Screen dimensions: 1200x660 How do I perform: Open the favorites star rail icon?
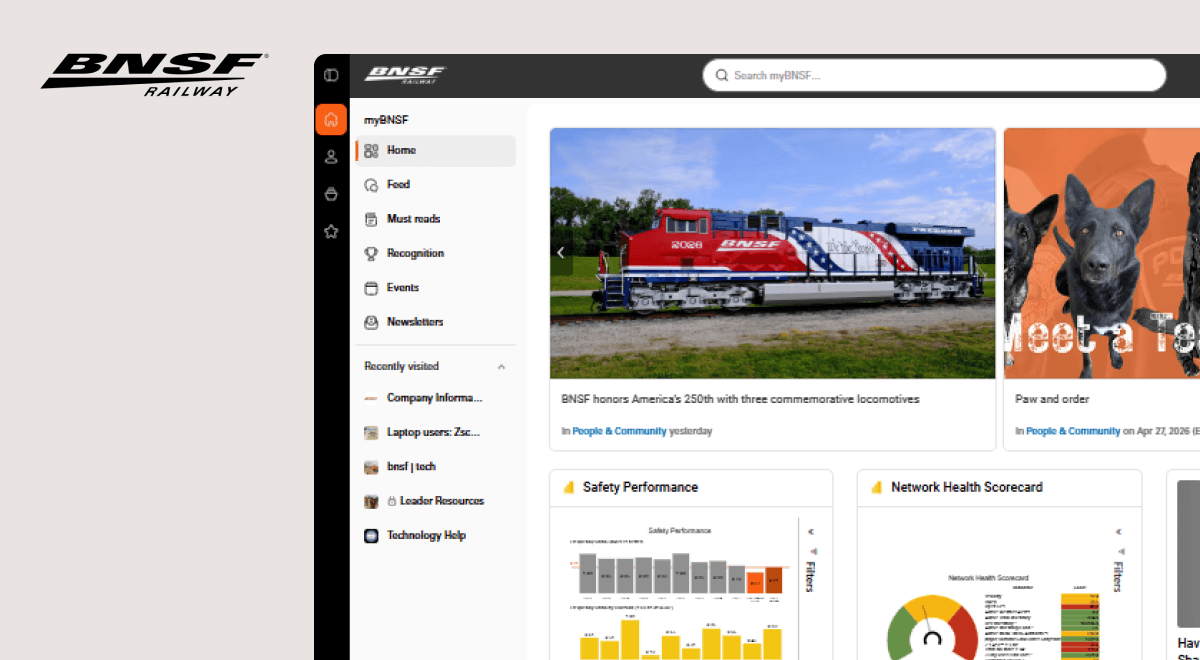point(331,231)
